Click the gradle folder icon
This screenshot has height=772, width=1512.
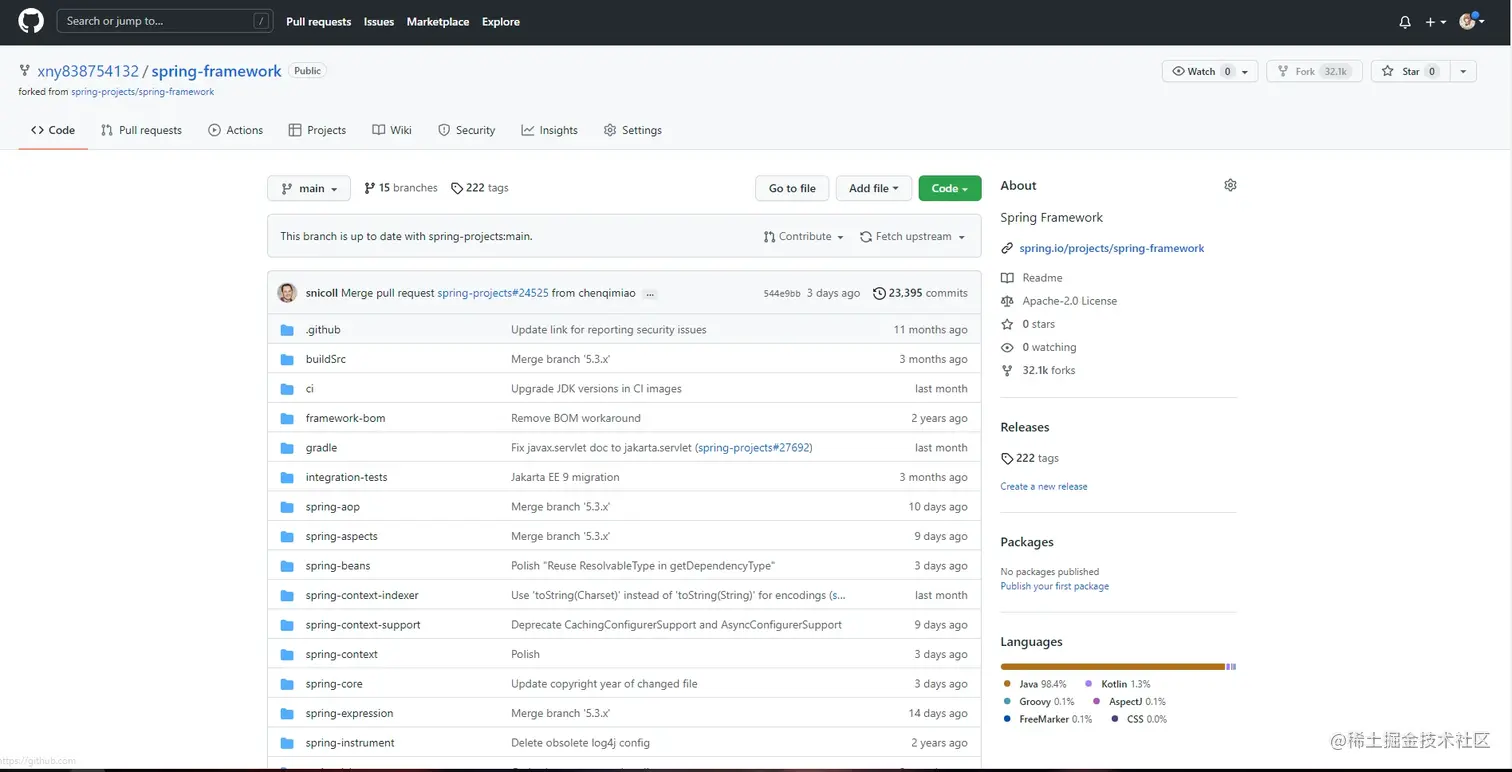287,448
